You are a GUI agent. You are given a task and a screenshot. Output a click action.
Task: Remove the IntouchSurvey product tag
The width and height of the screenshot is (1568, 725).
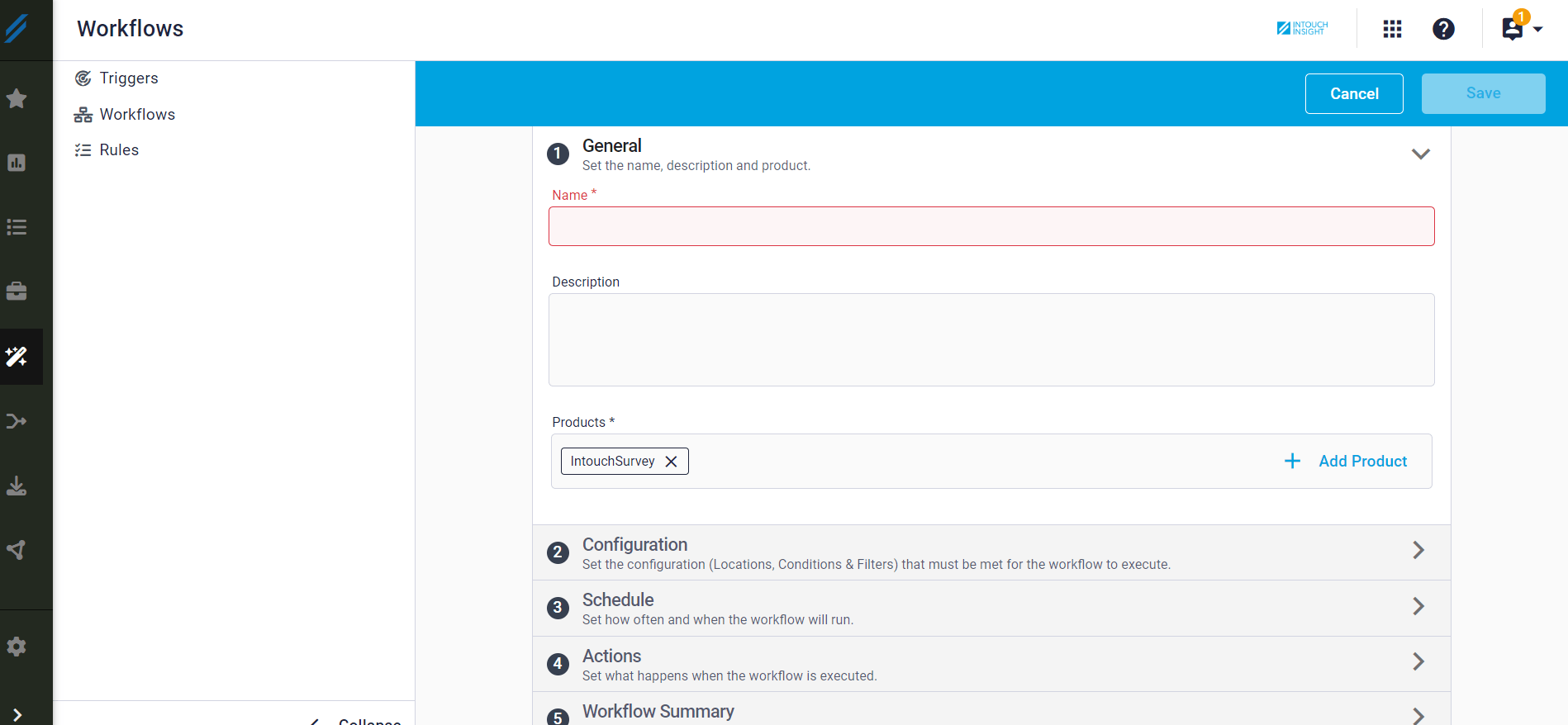coord(672,462)
